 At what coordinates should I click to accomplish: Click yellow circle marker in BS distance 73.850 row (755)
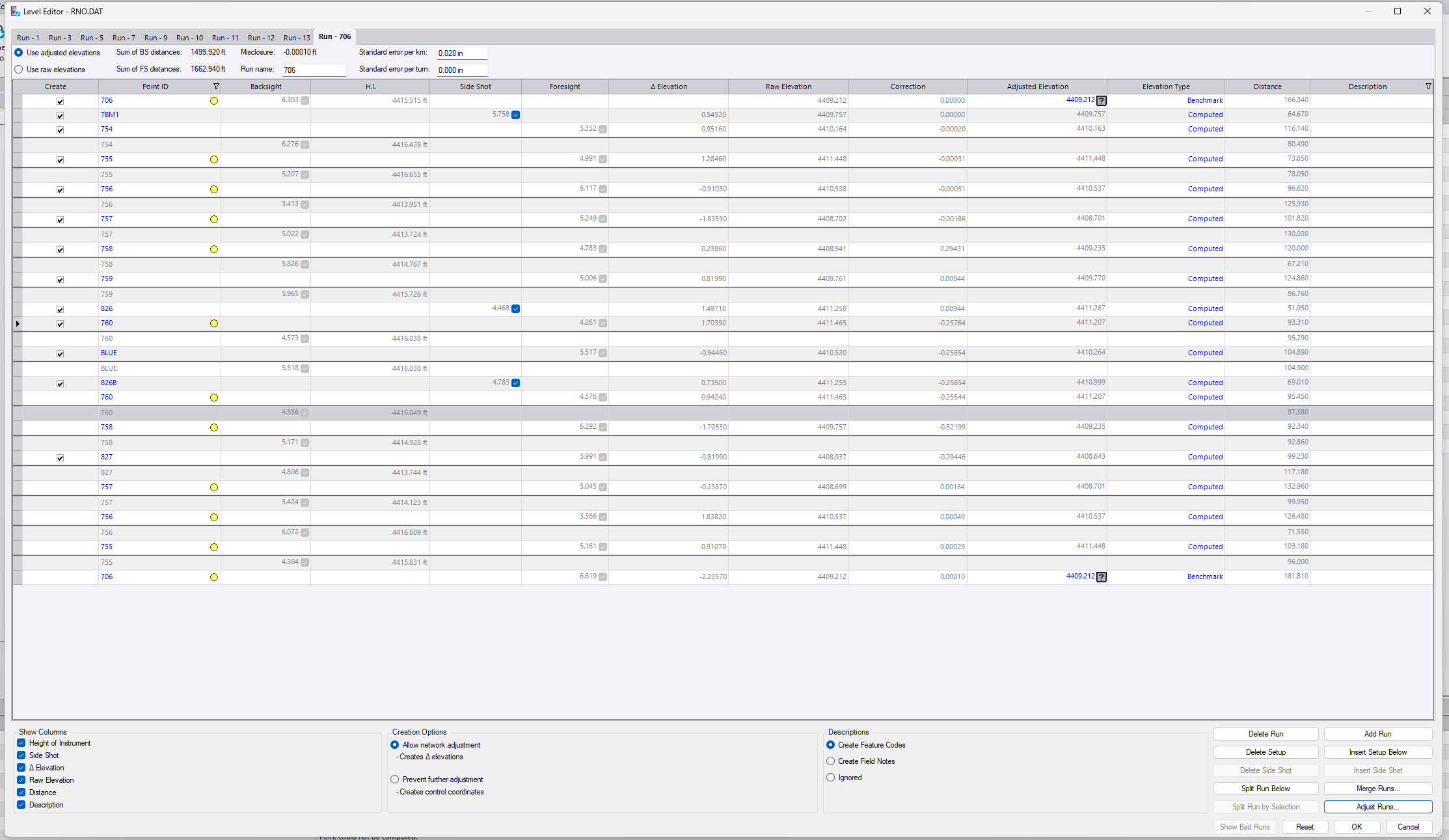(x=213, y=159)
